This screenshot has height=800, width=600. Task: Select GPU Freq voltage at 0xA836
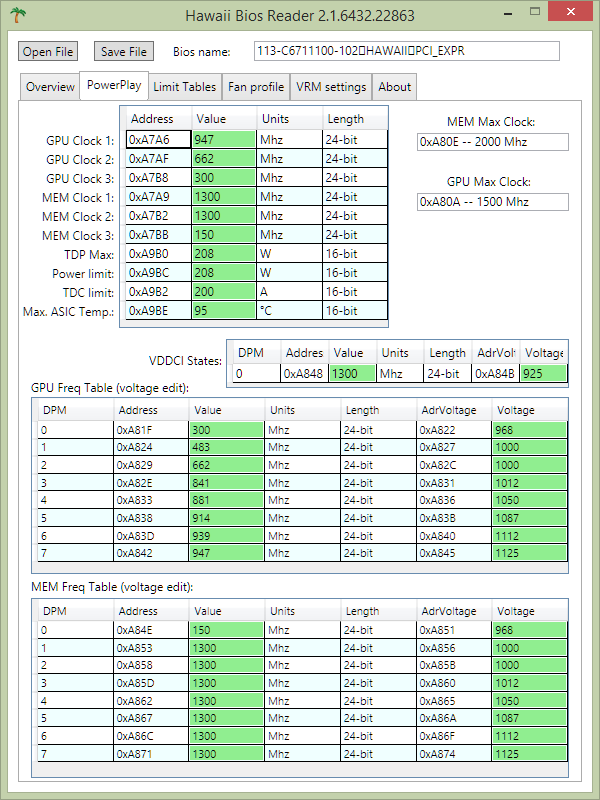530,500
